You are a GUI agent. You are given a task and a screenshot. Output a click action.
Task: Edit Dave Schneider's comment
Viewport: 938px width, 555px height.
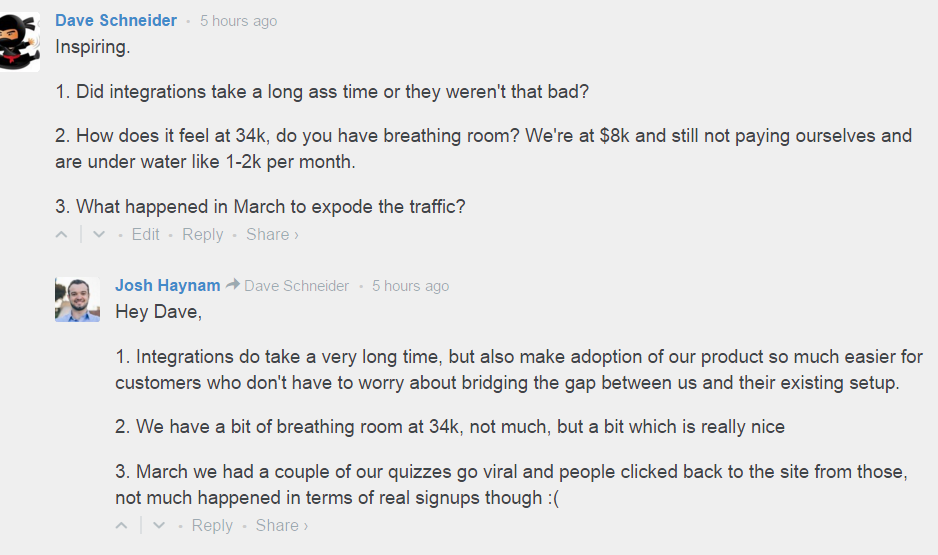145,234
